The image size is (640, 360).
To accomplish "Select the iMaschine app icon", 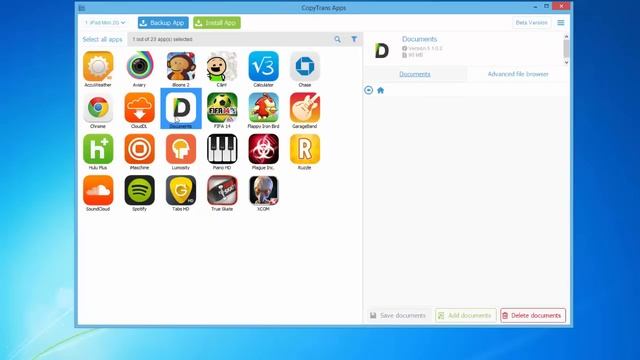I will point(140,149).
